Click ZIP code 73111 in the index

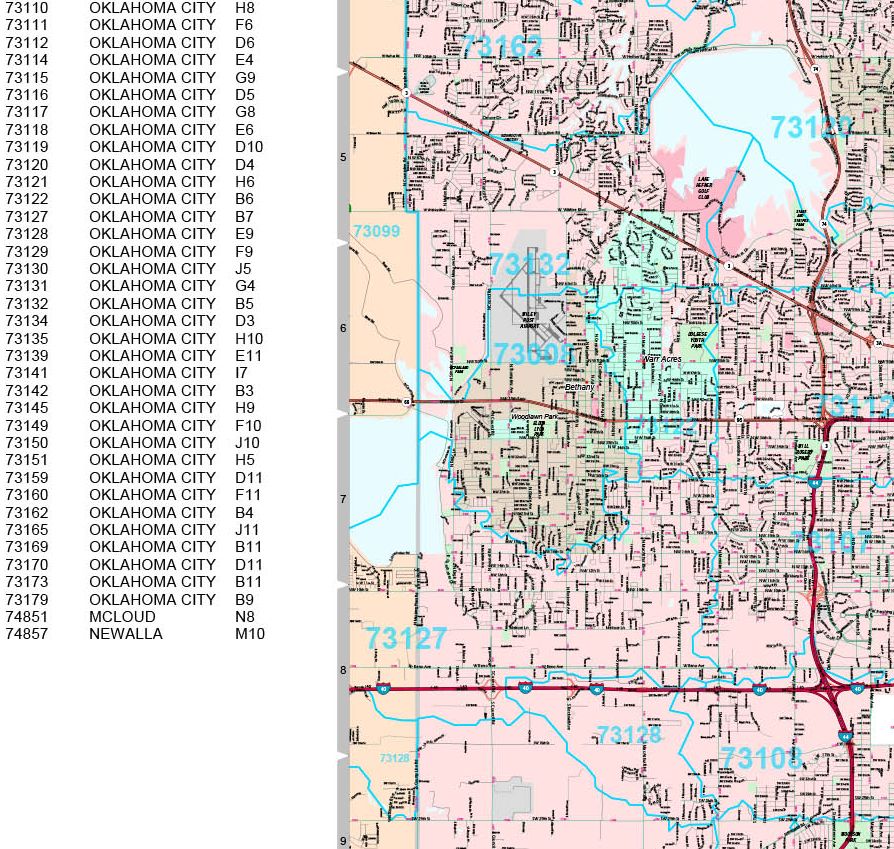tap(27, 25)
